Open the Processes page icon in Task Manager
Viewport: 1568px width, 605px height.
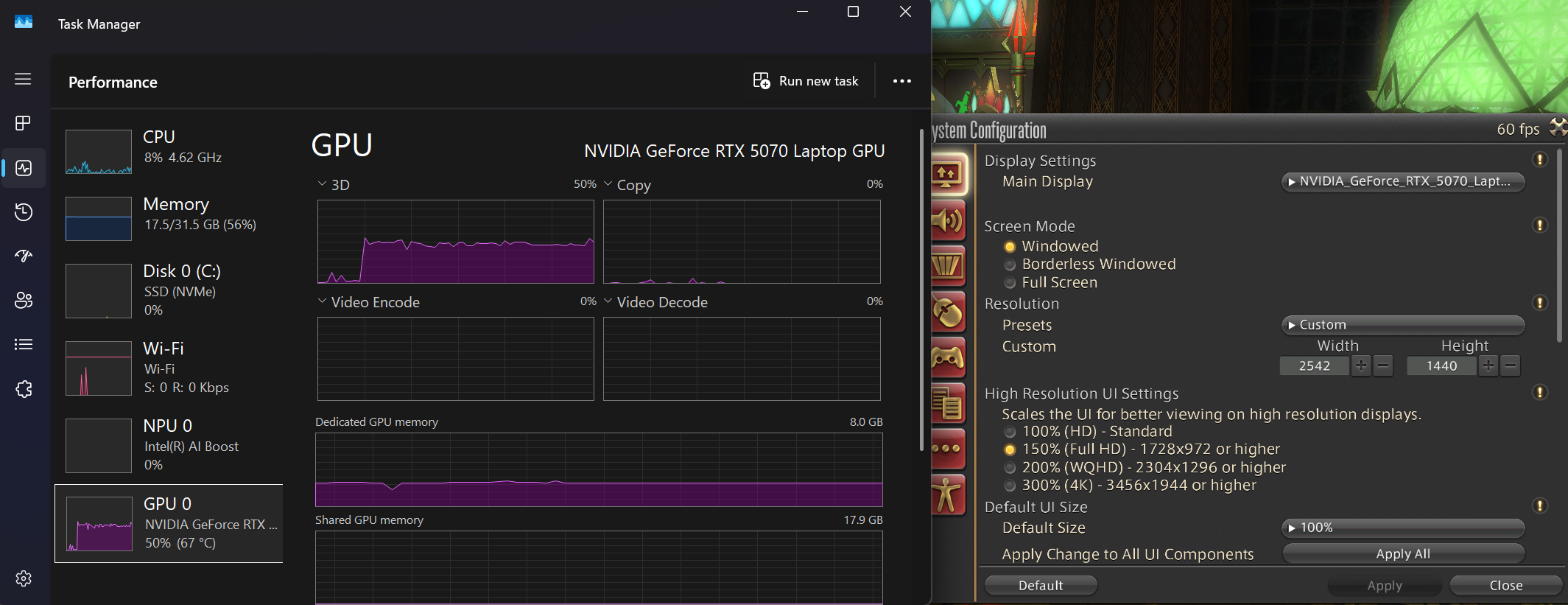point(23,123)
